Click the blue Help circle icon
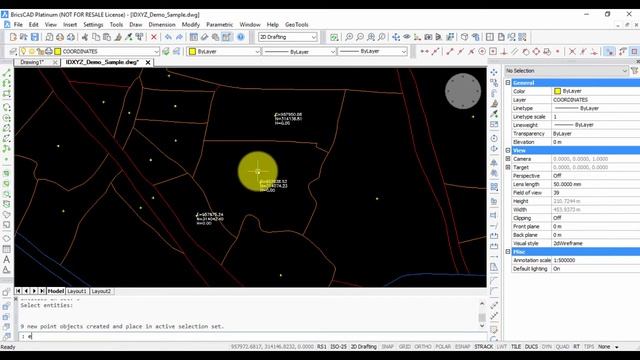Viewport: 640px width, 360px height. pyautogui.click(x=241, y=37)
